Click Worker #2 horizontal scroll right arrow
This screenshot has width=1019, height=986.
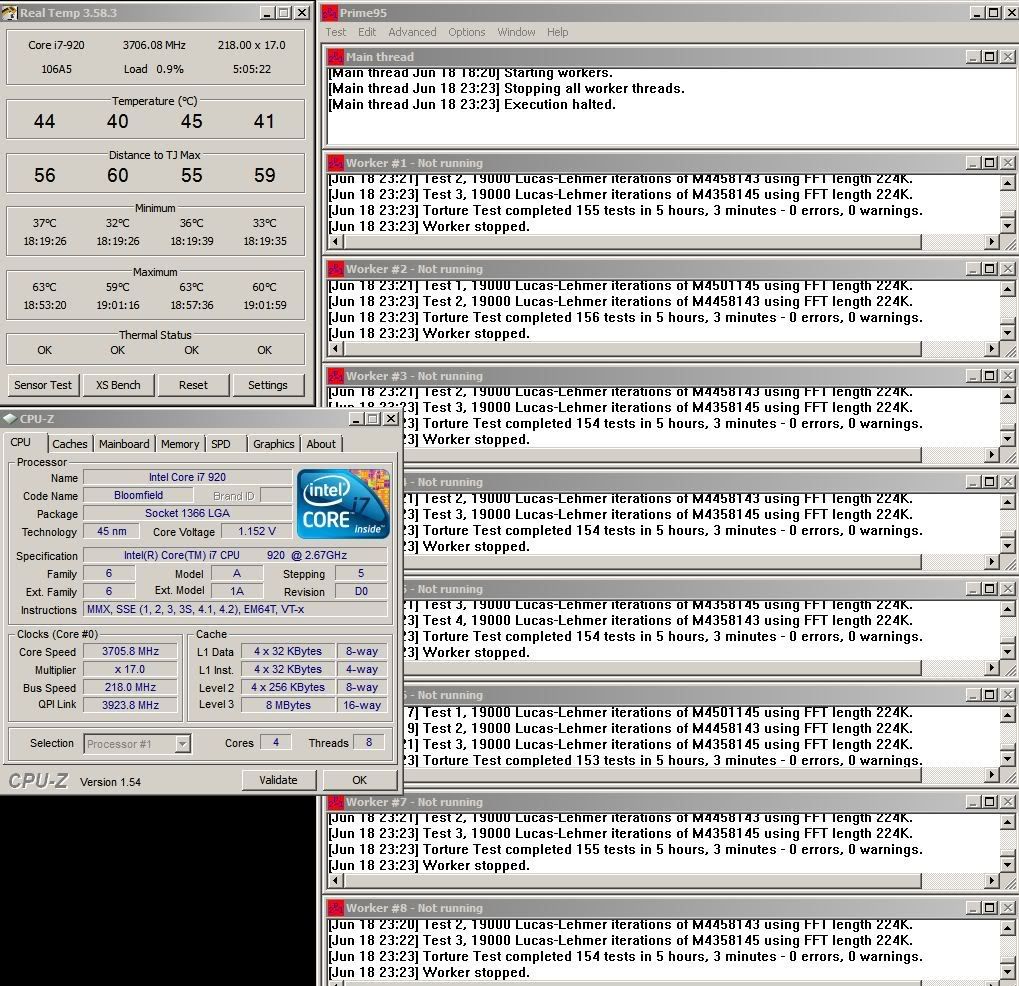pyautogui.click(x=992, y=348)
